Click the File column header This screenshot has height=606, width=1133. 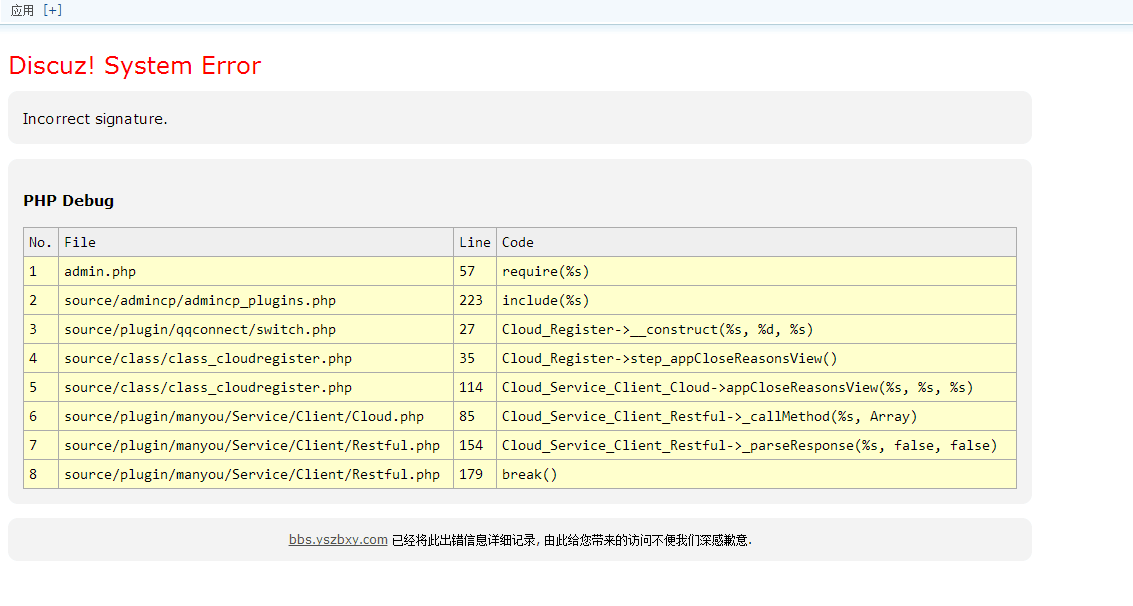(79, 242)
